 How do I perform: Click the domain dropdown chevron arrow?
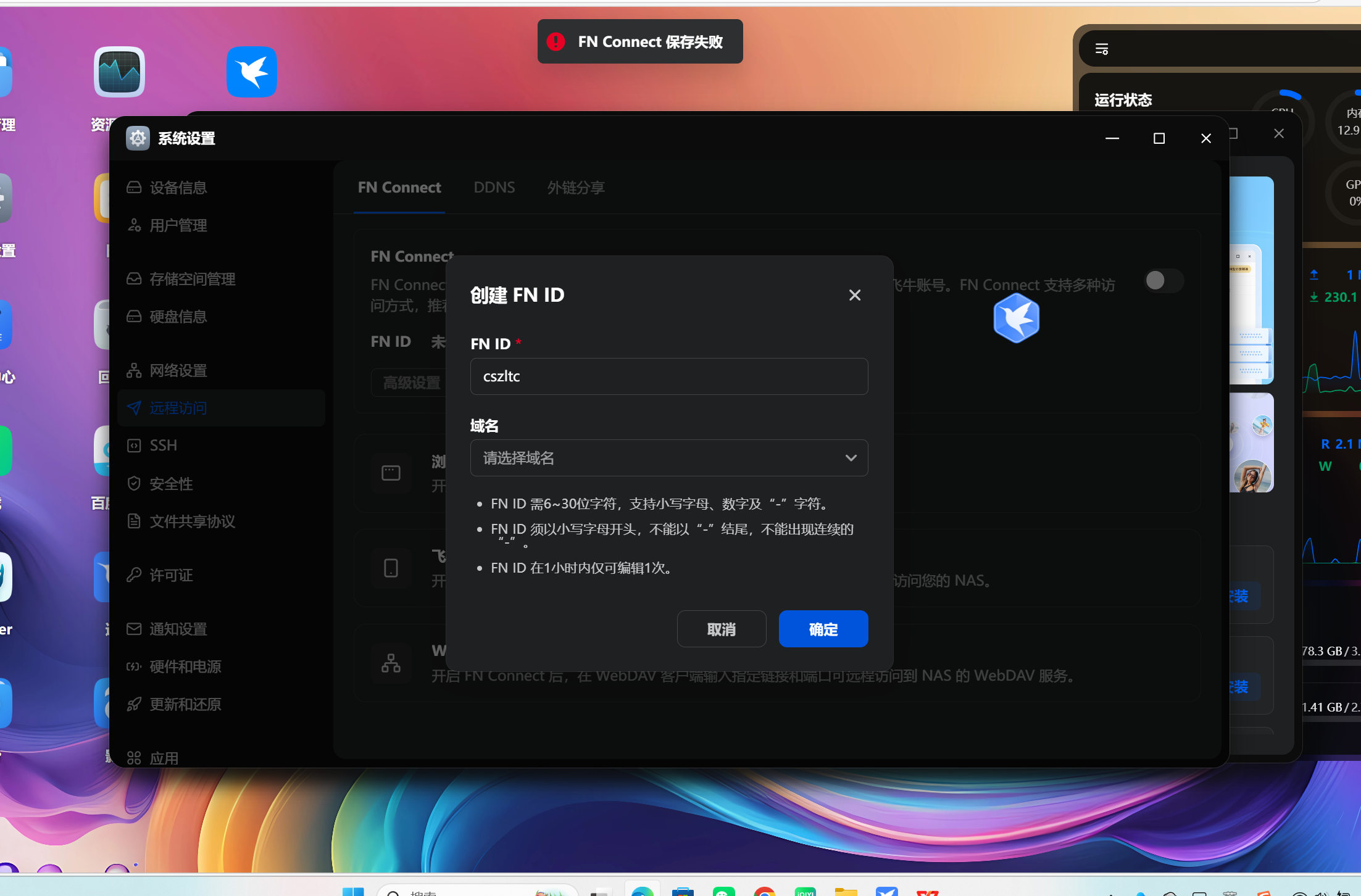tap(851, 458)
